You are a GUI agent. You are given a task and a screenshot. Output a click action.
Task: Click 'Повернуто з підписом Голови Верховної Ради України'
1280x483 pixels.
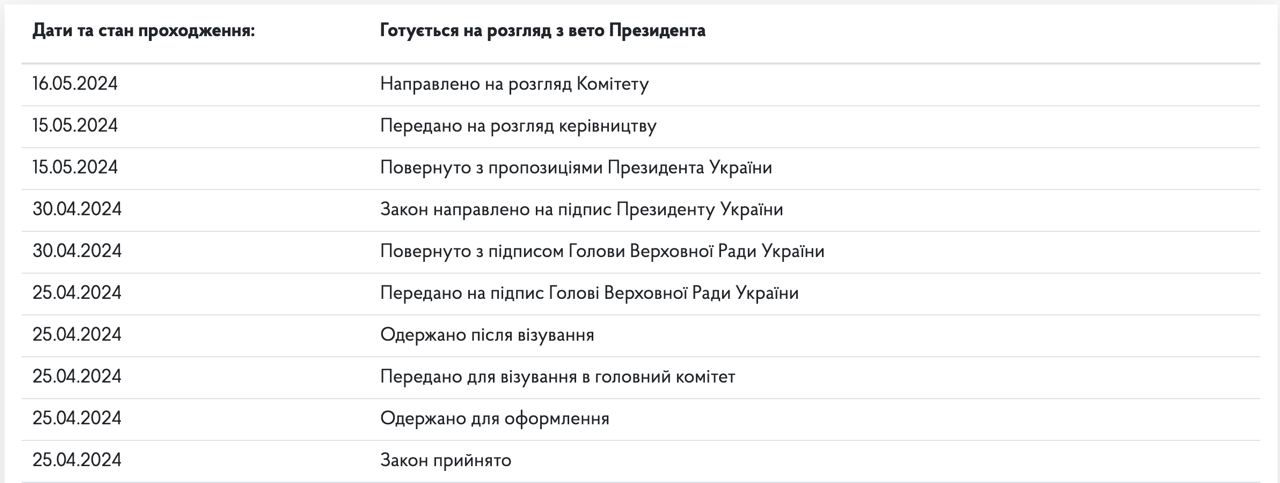[x=602, y=252]
